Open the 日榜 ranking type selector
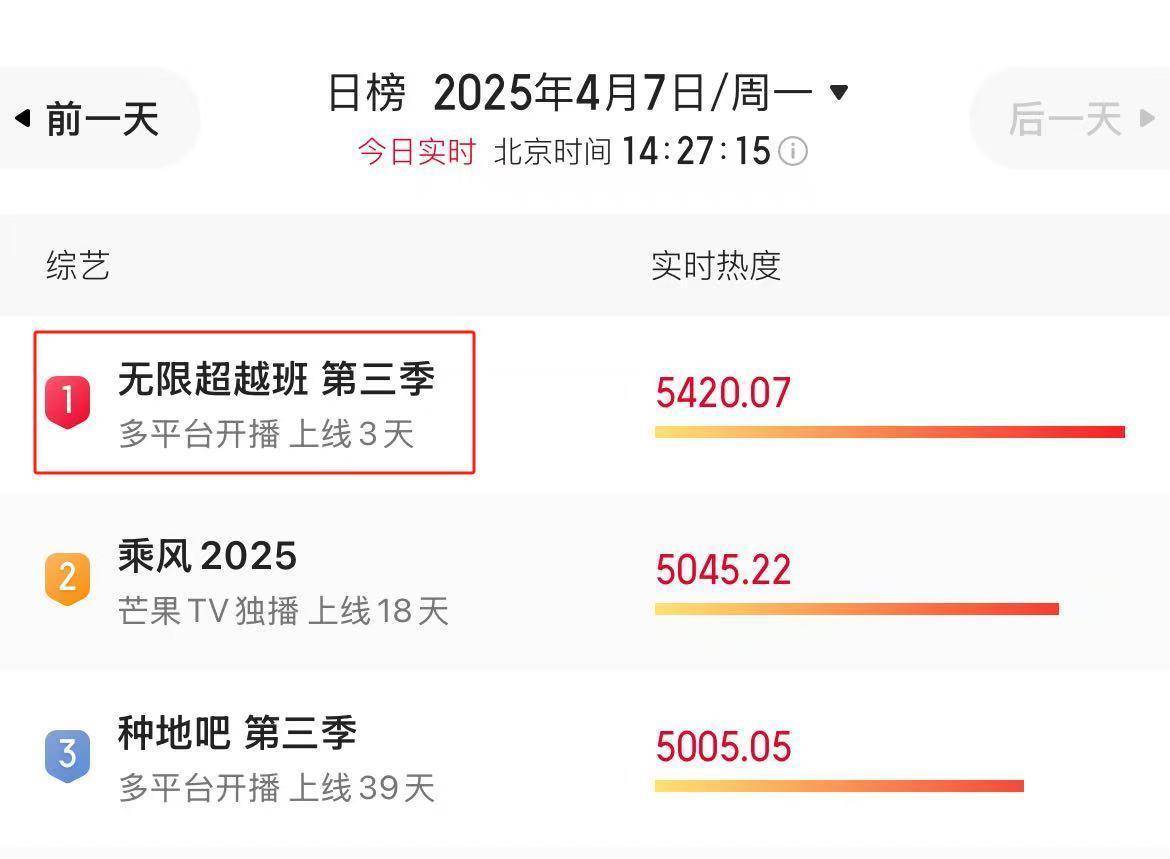Viewport: 1170px width, 859px height. (x=367, y=94)
